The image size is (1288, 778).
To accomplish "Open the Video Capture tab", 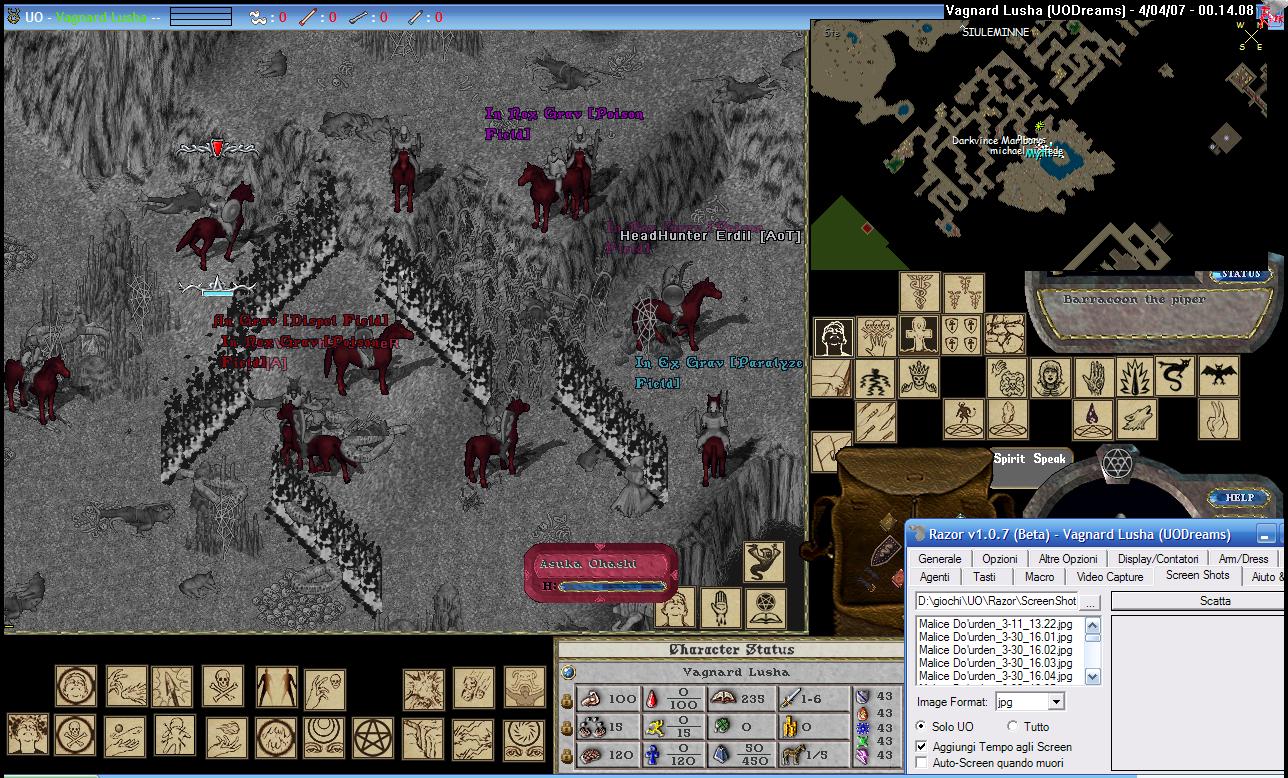I will point(1110,577).
